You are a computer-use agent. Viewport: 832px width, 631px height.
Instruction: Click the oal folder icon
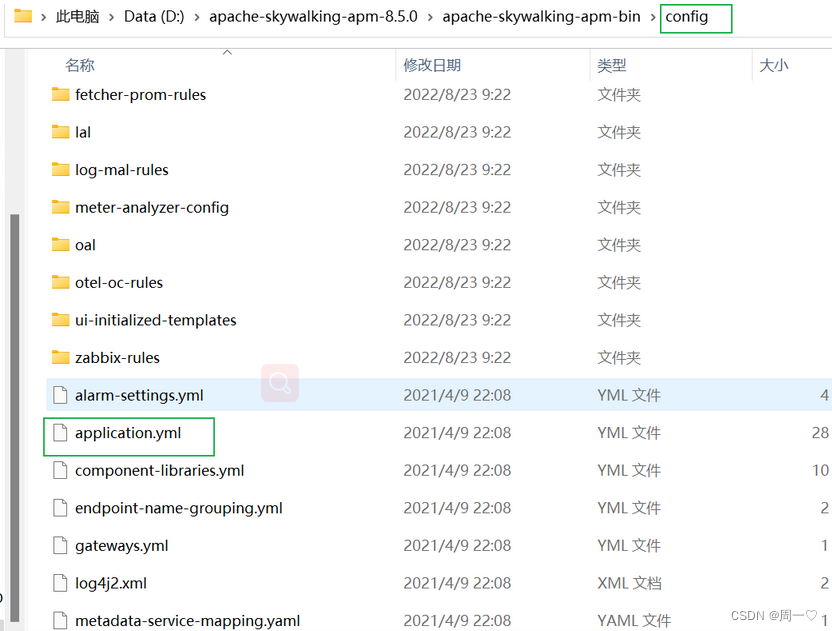[60, 245]
